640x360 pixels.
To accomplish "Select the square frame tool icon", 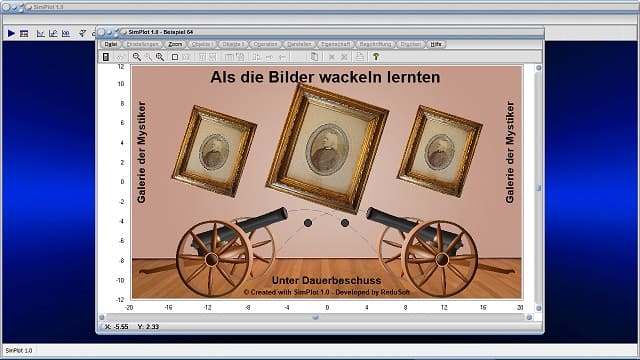I will click(175, 57).
